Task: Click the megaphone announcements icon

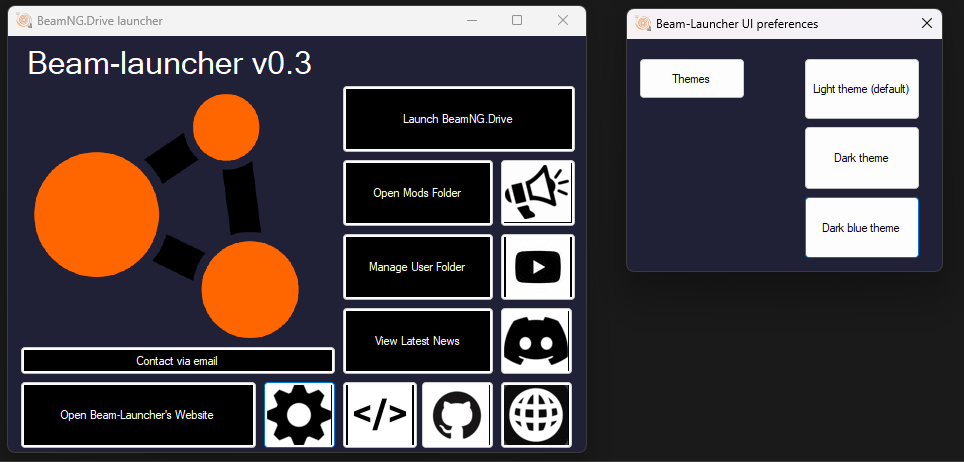Action: [x=537, y=193]
